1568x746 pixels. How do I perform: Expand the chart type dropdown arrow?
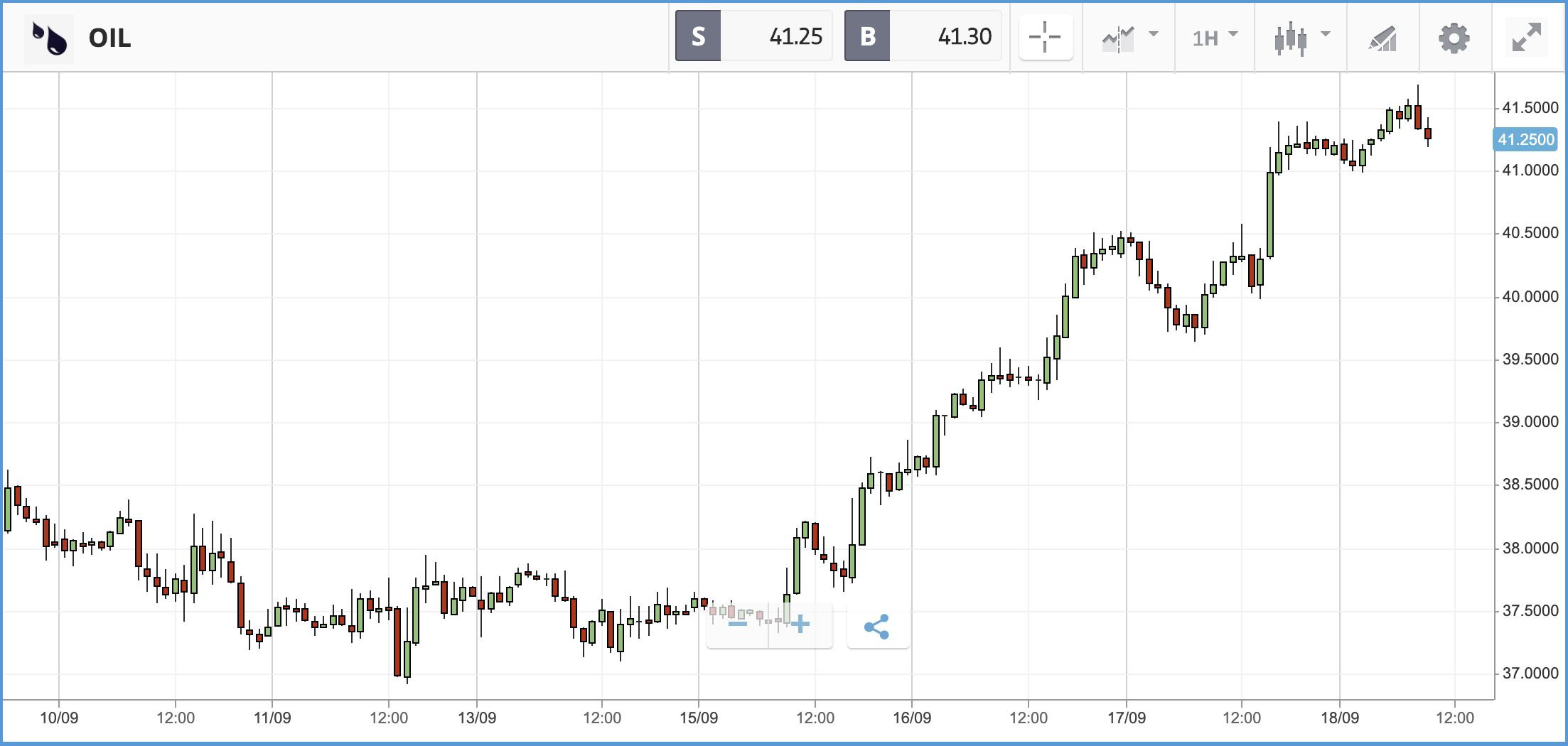point(1326,34)
